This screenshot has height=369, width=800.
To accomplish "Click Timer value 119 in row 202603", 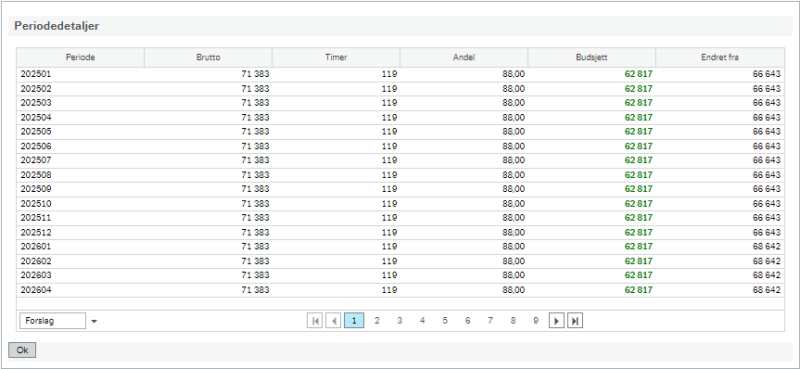I will 389,276.
